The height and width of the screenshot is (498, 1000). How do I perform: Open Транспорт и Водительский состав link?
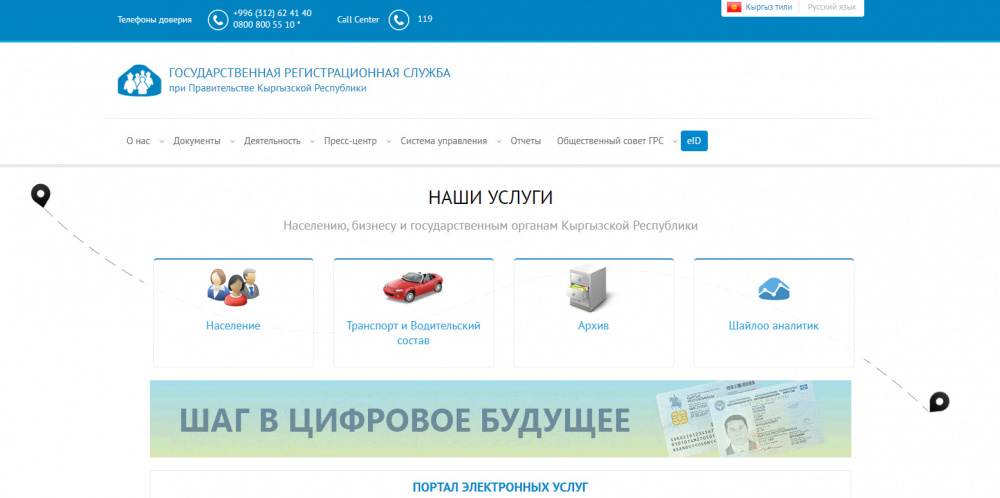click(x=413, y=333)
